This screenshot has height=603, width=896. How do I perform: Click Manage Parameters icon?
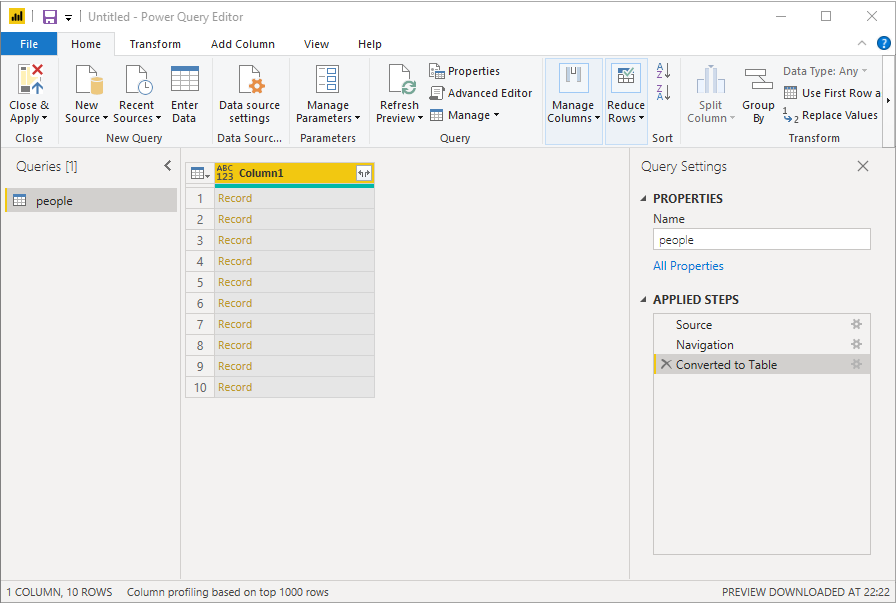(x=327, y=79)
